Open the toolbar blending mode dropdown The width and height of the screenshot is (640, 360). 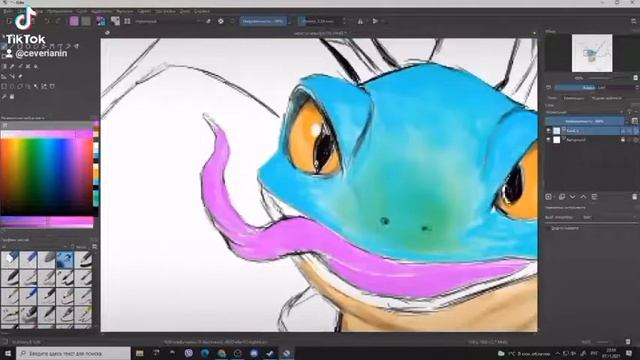pos(168,21)
